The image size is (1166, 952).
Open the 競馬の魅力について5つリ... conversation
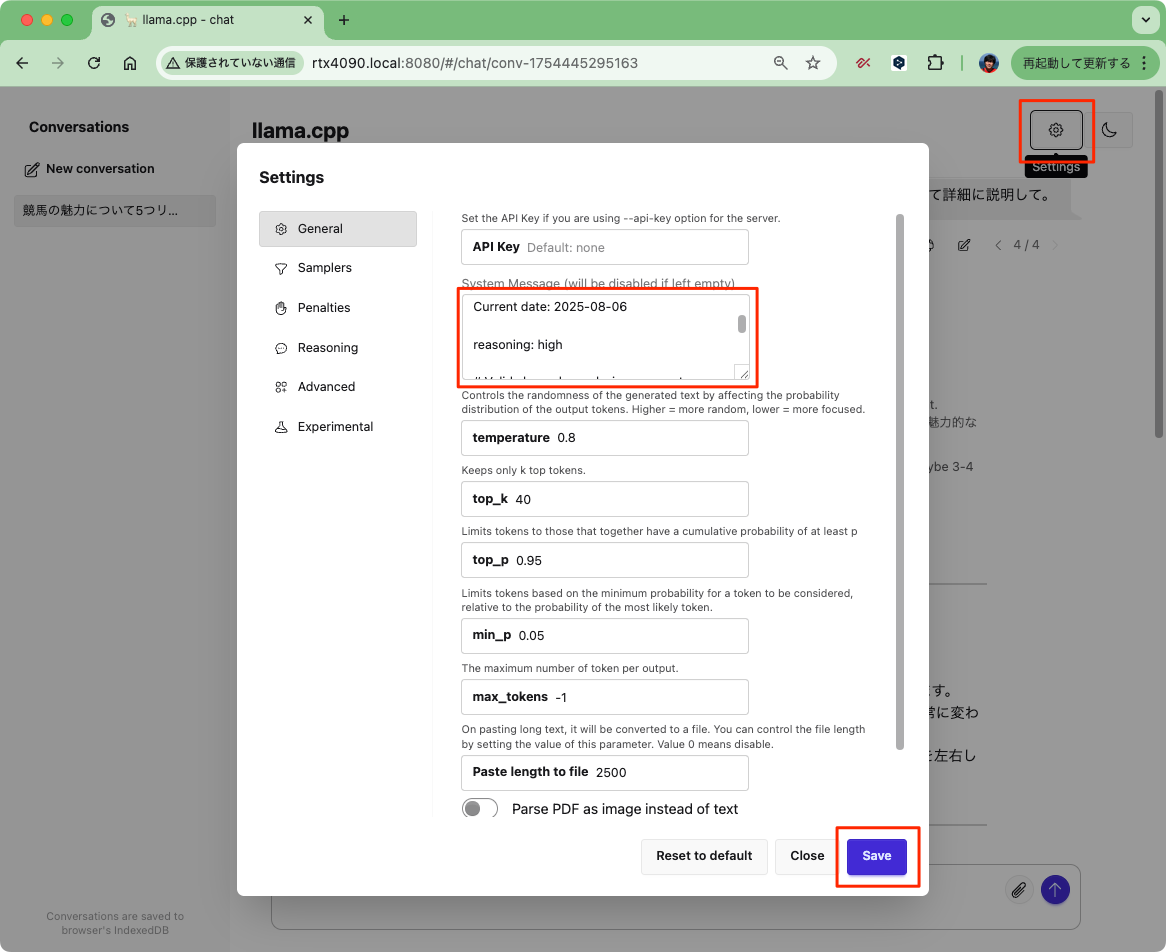coord(115,210)
